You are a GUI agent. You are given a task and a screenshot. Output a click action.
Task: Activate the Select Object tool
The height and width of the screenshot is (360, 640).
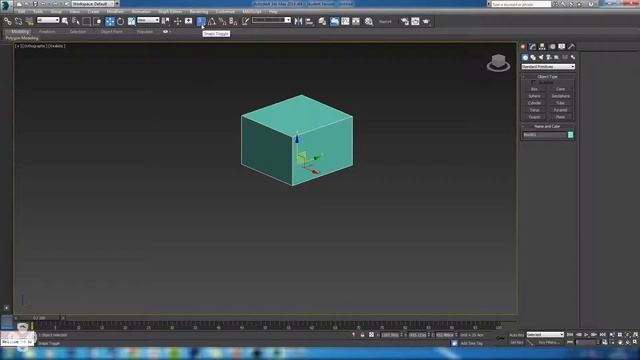65,21
